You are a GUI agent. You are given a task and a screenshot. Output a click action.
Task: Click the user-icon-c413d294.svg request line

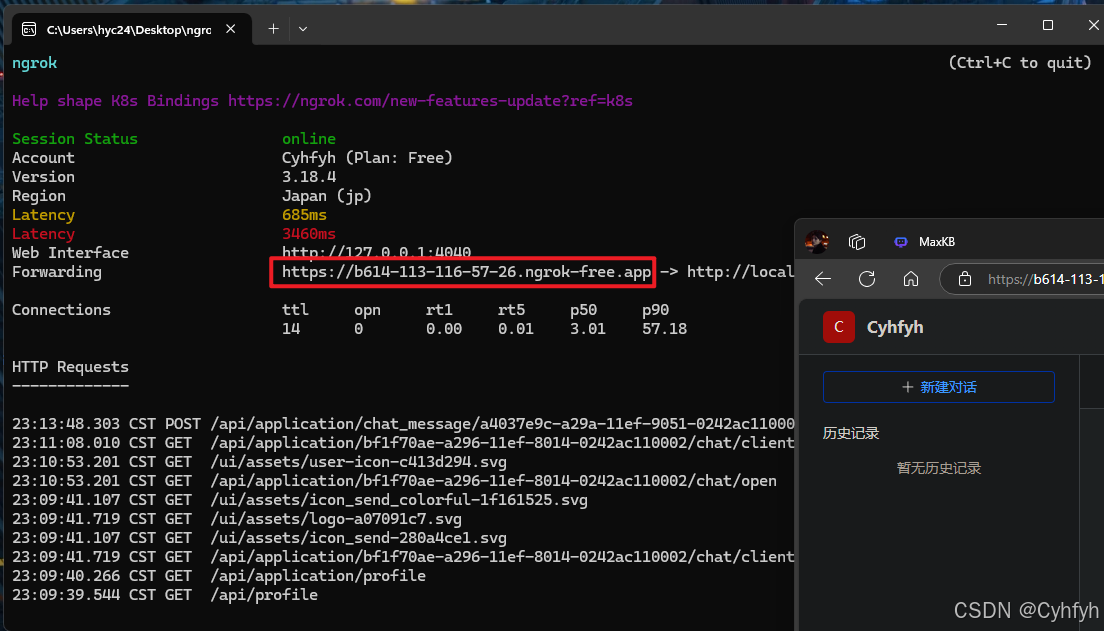click(259, 462)
